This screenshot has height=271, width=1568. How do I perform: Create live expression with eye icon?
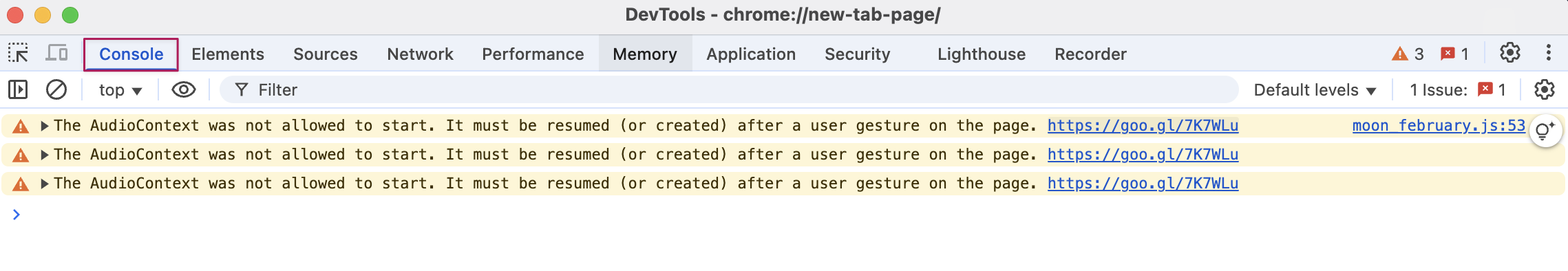point(184,89)
